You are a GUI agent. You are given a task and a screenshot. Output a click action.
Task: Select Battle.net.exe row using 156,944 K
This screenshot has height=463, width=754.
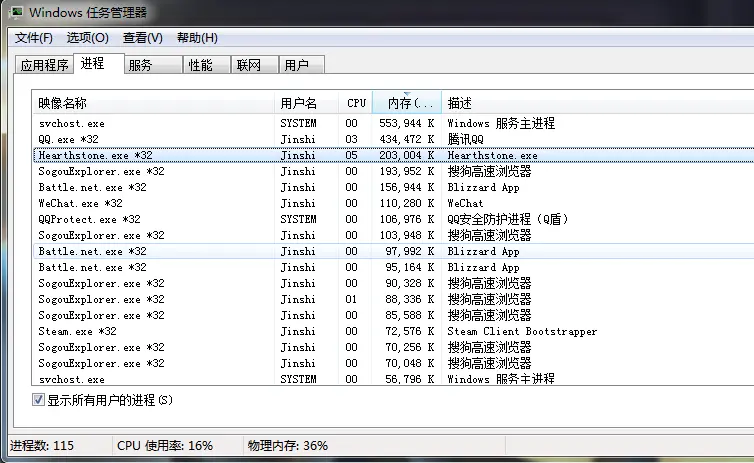tap(393, 188)
